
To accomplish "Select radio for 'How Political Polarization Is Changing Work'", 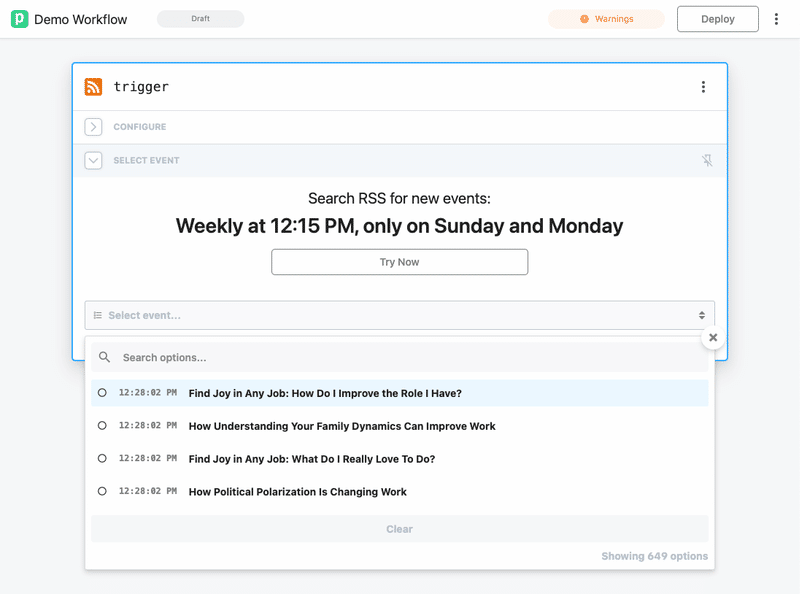I will click(x=102, y=491).
